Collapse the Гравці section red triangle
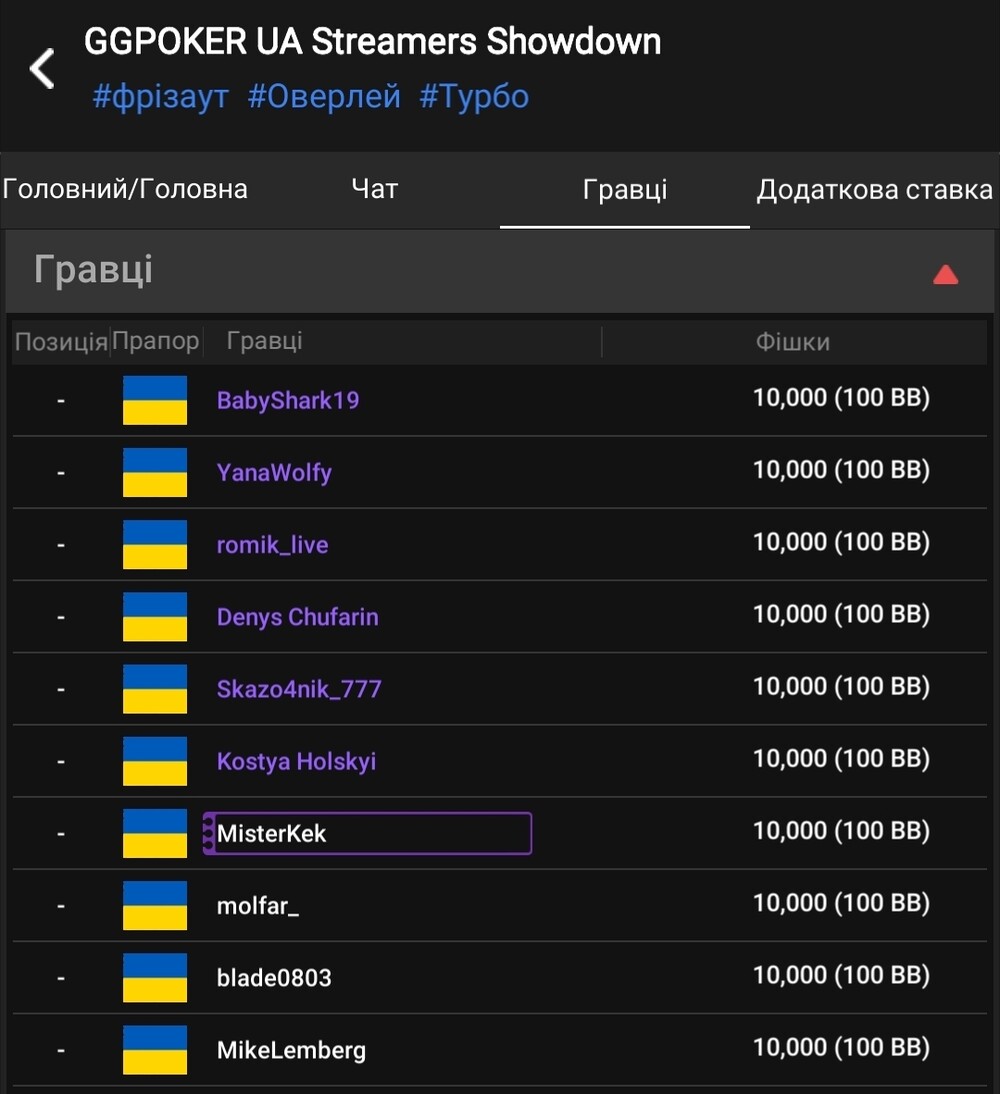 tap(945, 275)
